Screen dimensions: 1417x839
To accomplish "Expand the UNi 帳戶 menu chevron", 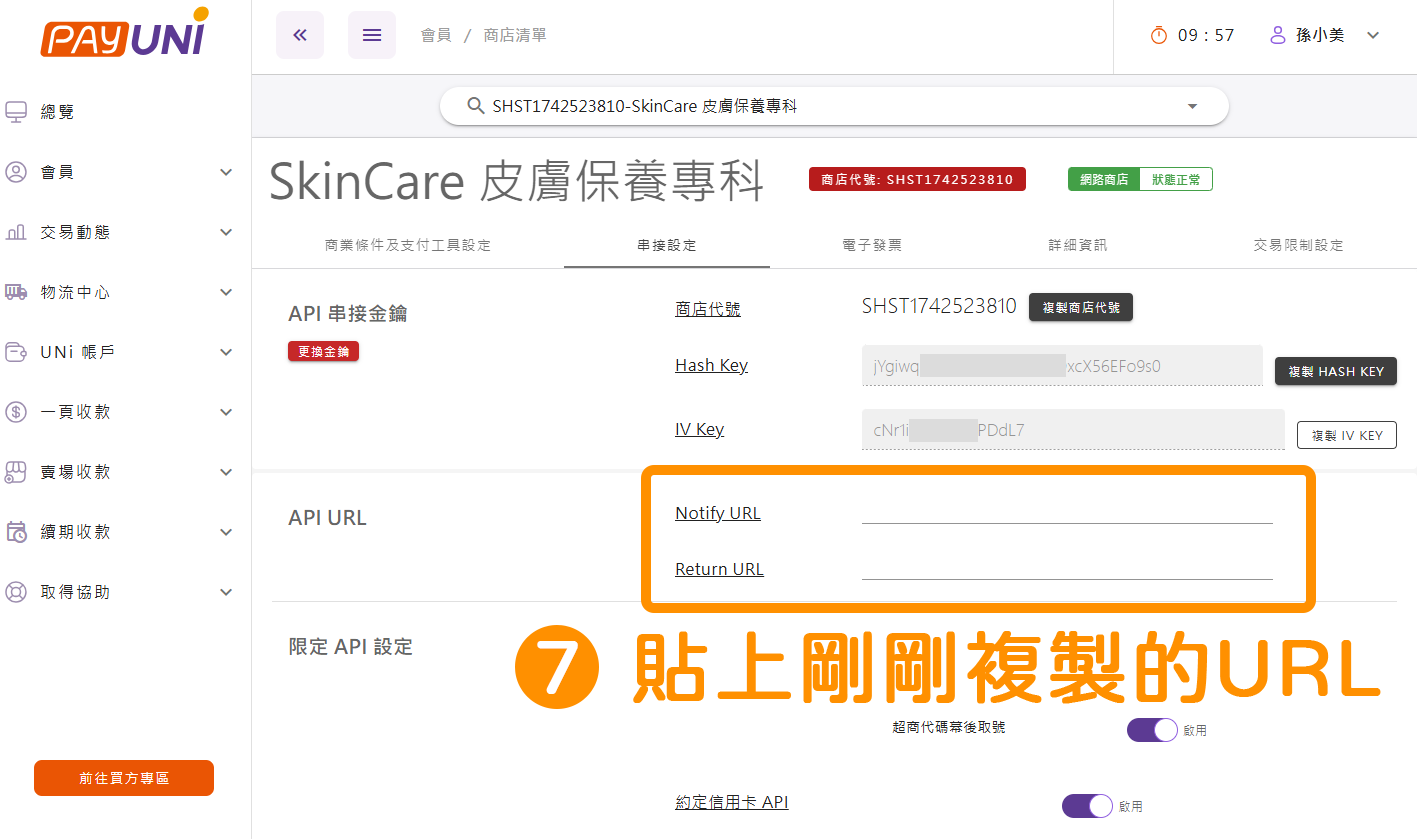I will (226, 352).
